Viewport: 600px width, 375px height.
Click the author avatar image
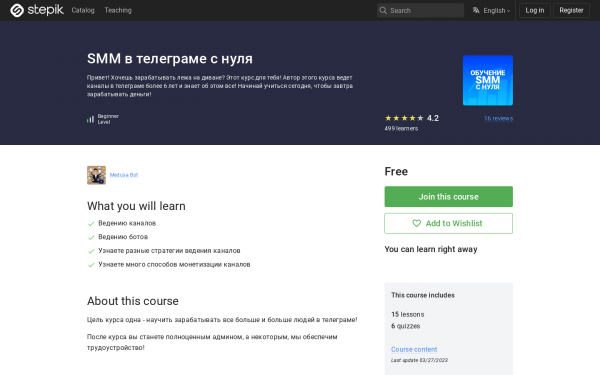tap(96, 175)
